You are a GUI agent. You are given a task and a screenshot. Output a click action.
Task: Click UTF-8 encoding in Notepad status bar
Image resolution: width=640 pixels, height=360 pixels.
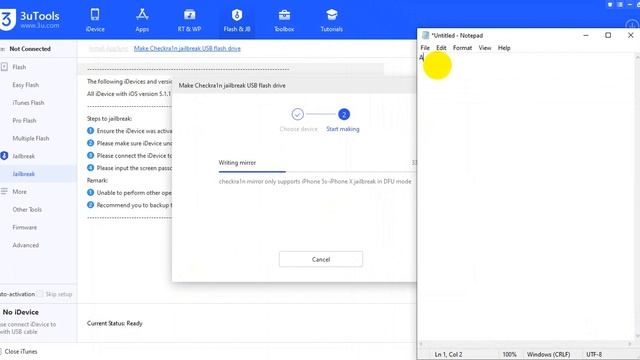click(x=594, y=354)
